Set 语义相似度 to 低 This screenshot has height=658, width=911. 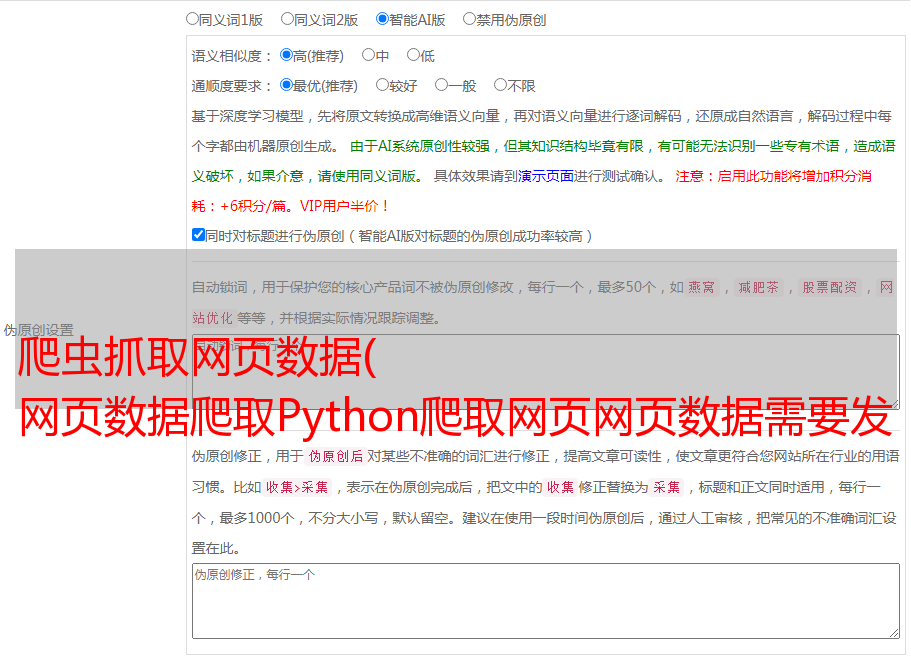(414, 55)
